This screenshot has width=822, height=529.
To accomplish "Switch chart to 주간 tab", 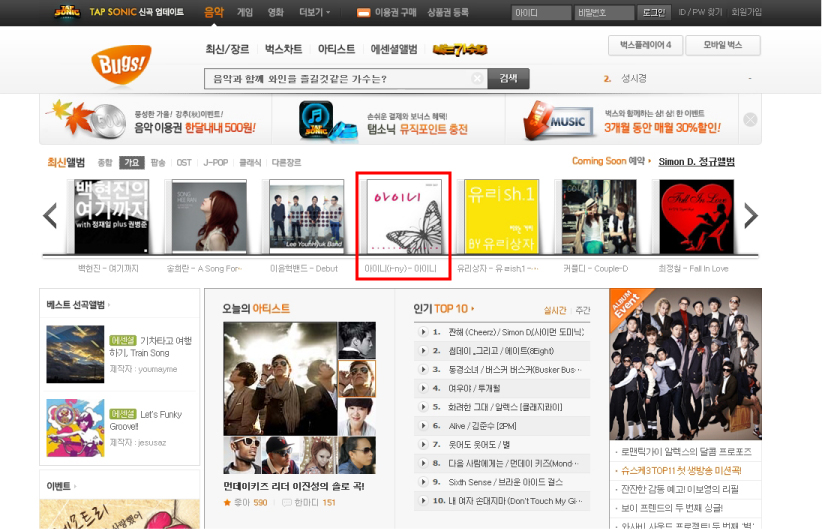I will pyautogui.click(x=583, y=310).
